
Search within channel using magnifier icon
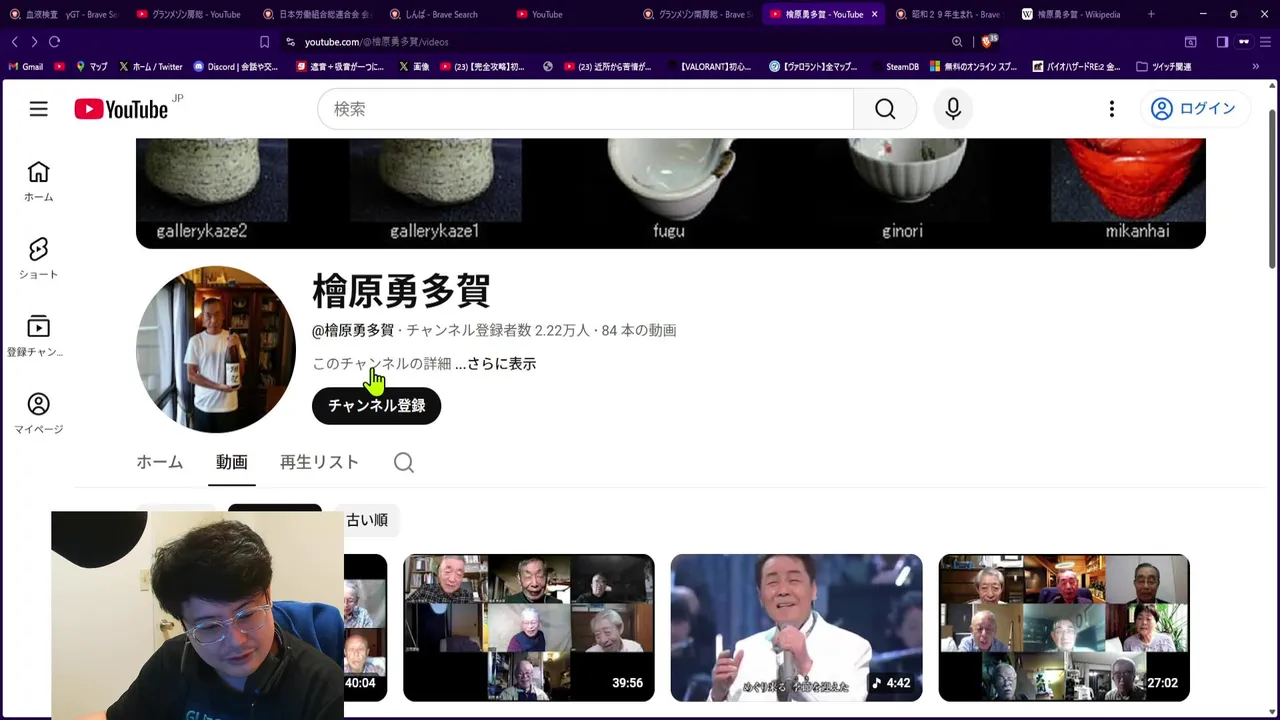click(404, 462)
